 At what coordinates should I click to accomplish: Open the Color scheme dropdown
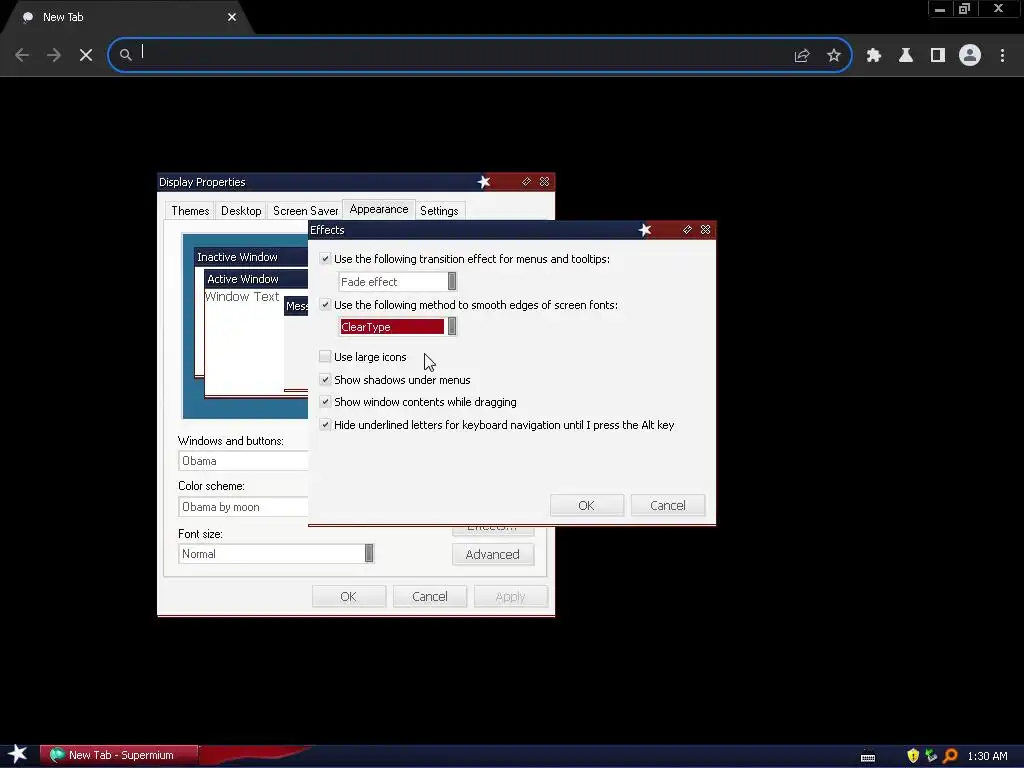tap(243, 507)
